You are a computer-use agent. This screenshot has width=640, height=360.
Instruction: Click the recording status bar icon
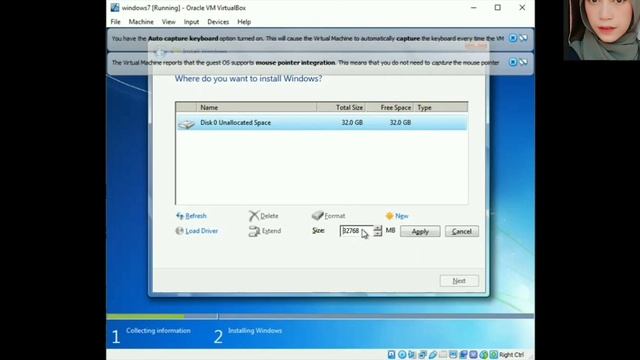[463, 354]
